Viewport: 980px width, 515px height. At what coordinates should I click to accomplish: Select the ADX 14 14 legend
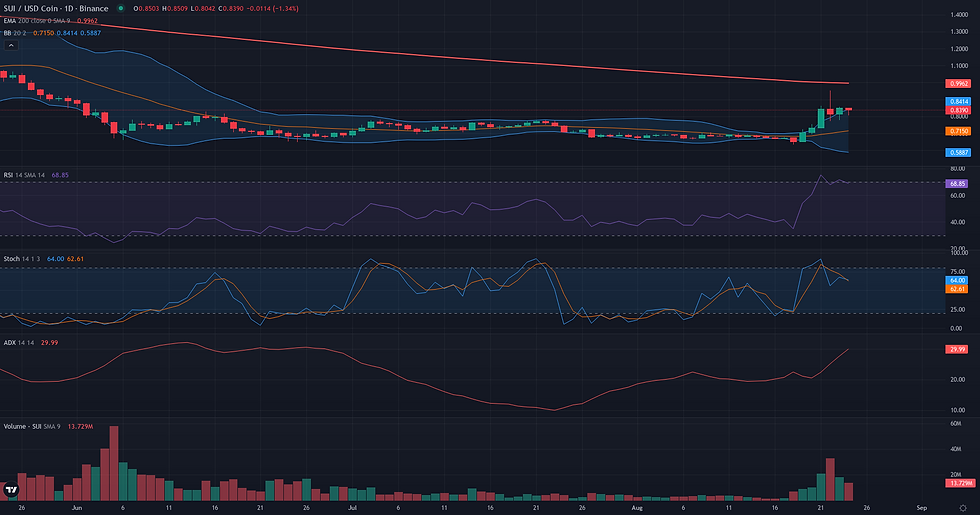31,342
